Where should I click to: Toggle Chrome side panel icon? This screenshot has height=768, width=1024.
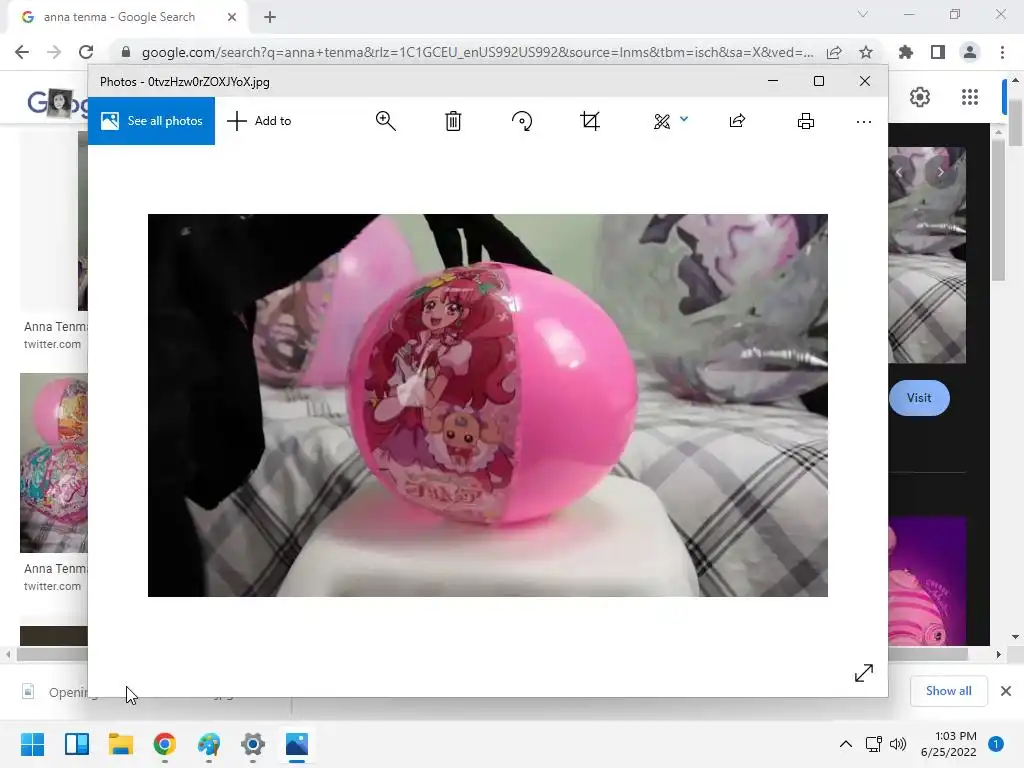pyautogui.click(x=938, y=52)
